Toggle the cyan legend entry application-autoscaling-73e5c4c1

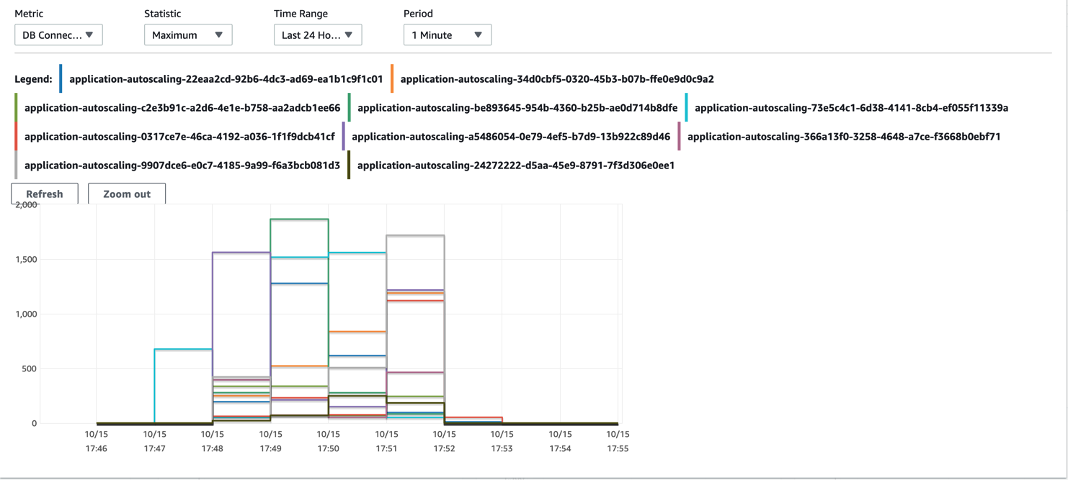[851, 108]
